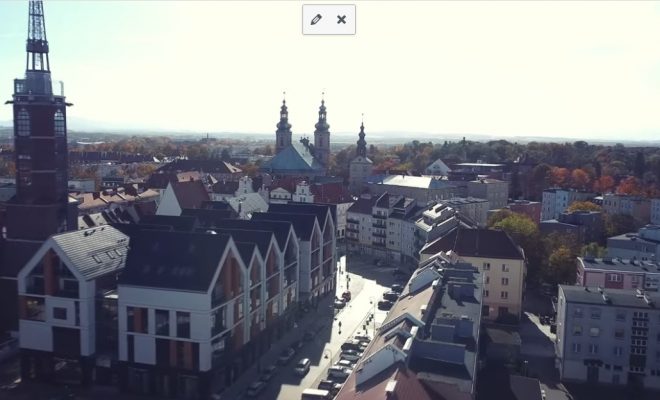Click the grey apartment block at bottom right

click(x=605, y=335)
